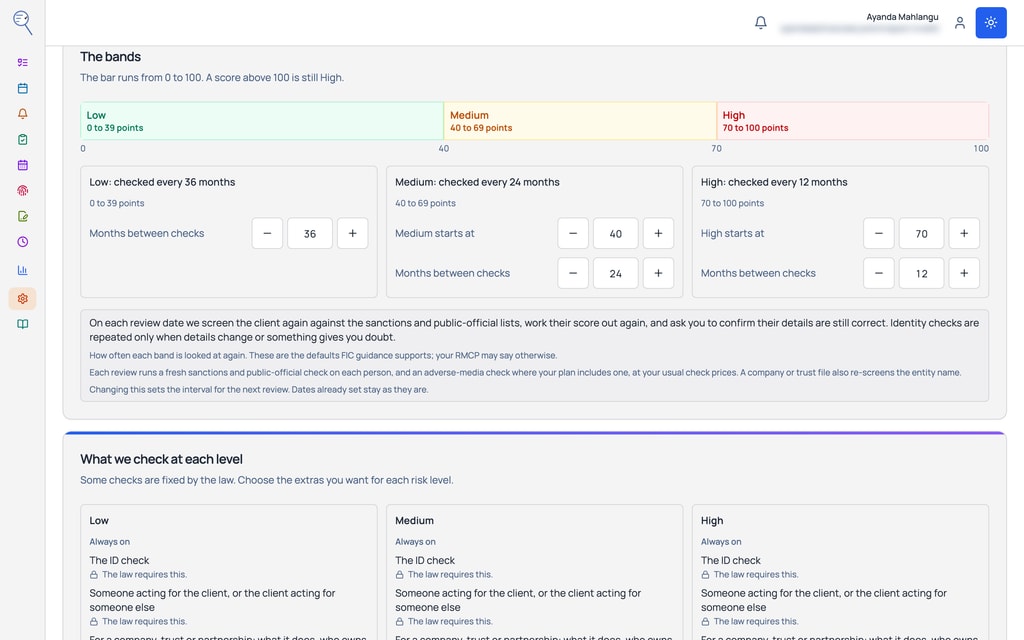This screenshot has width=1024, height=640.
Task: Decrease Low months between checks
Action: tap(267, 233)
